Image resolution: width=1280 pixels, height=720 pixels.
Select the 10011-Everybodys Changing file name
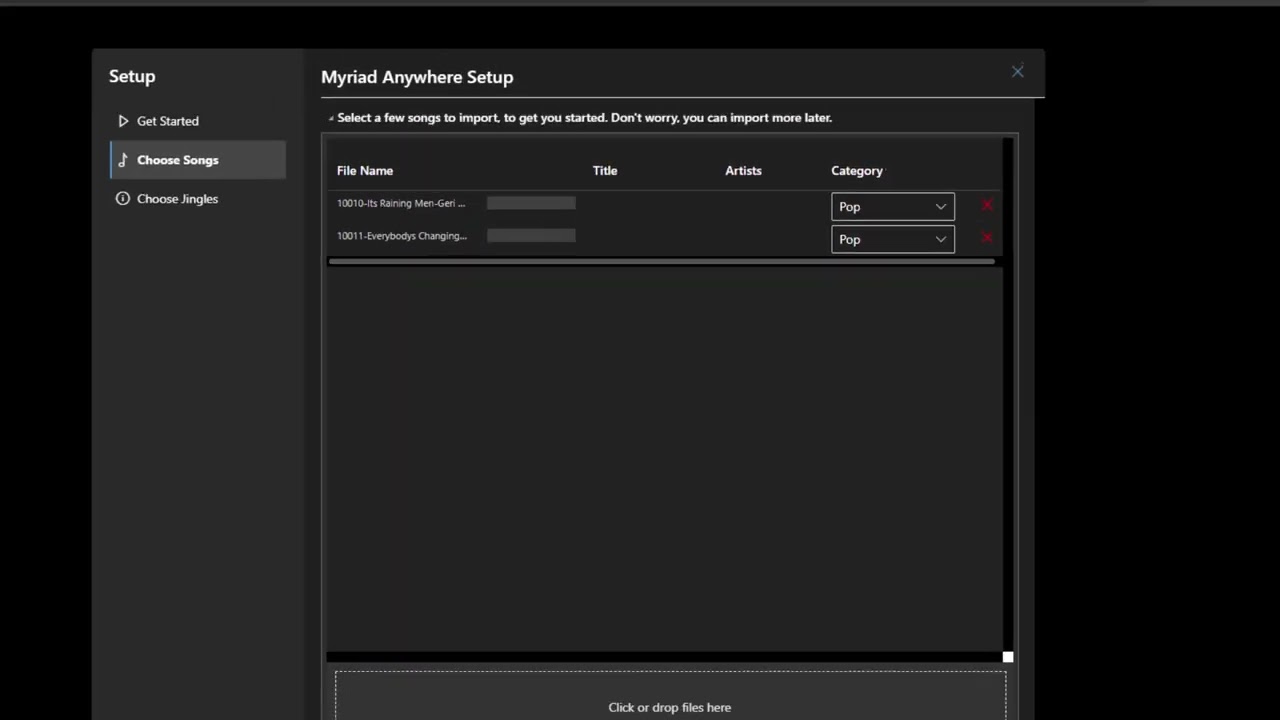(x=402, y=236)
